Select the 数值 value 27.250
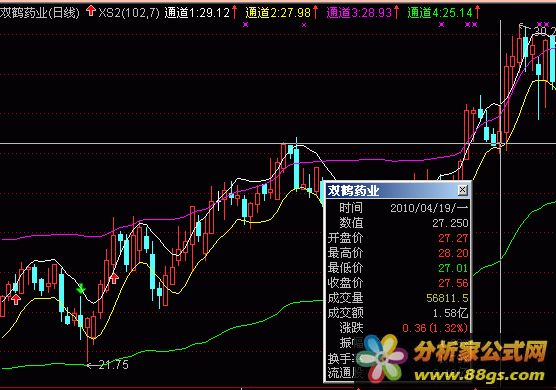Viewport: 556px width, 390px height. point(450,223)
